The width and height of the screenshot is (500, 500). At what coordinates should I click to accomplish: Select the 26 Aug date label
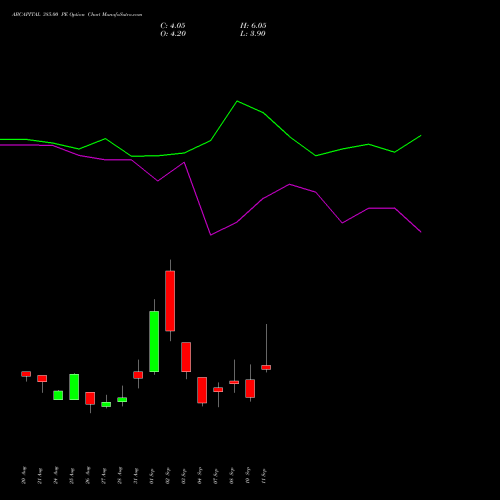coord(88,475)
